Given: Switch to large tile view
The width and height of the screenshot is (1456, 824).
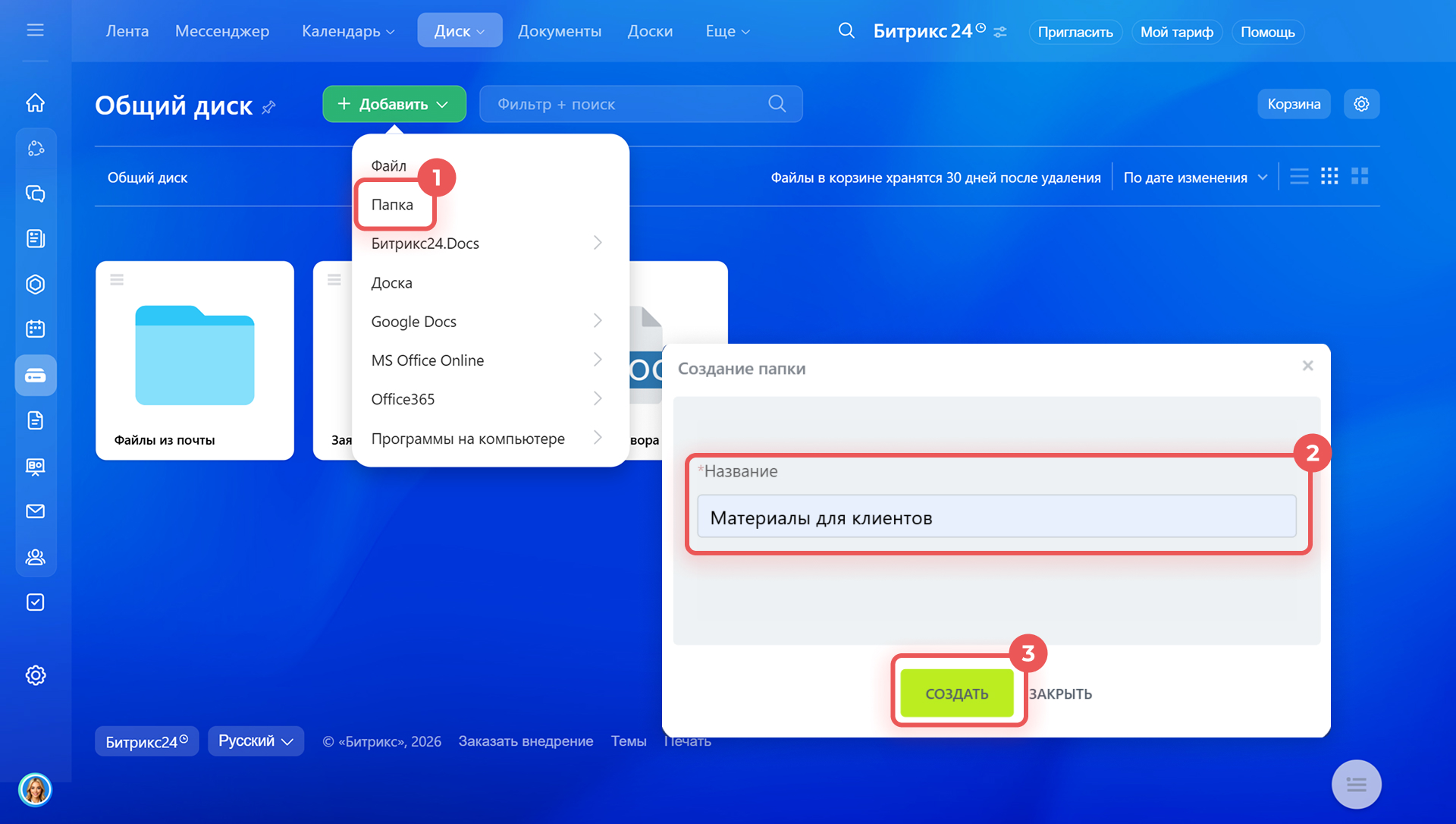Looking at the screenshot, I should (1360, 177).
